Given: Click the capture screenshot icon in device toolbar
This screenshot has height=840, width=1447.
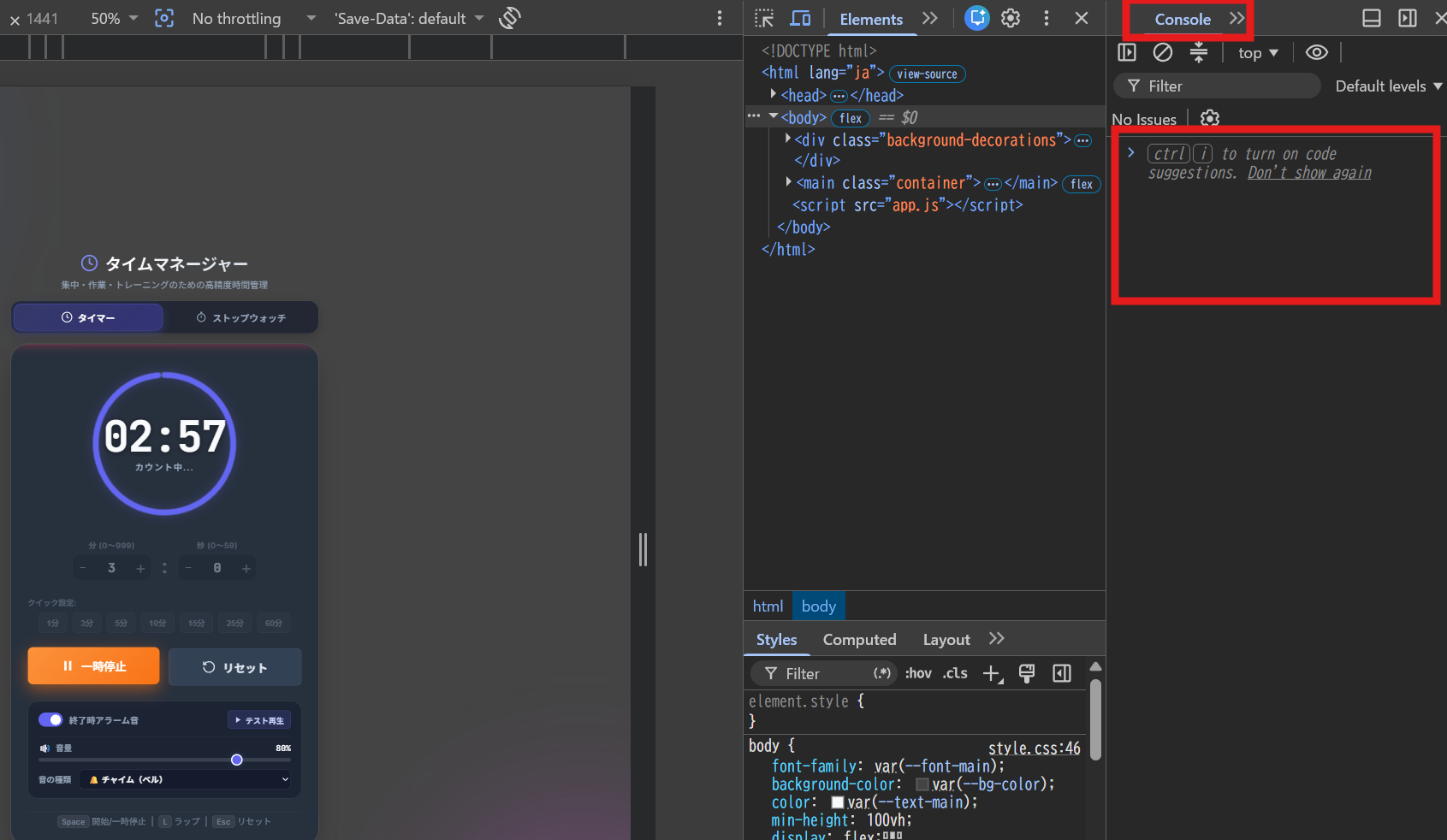Looking at the screenshot, I should (x=163, y=18).
